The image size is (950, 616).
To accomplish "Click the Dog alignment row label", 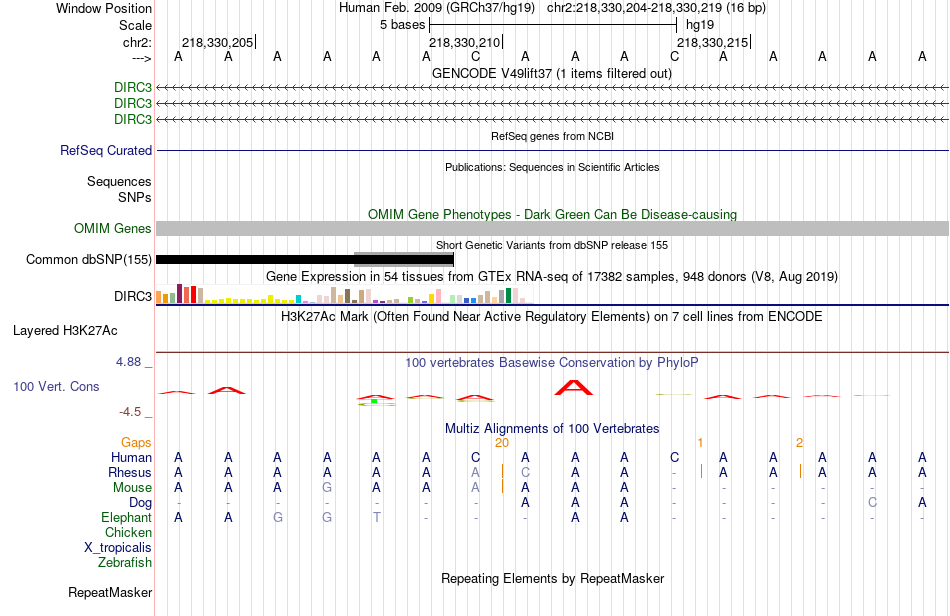I will (x=141, y=502).
